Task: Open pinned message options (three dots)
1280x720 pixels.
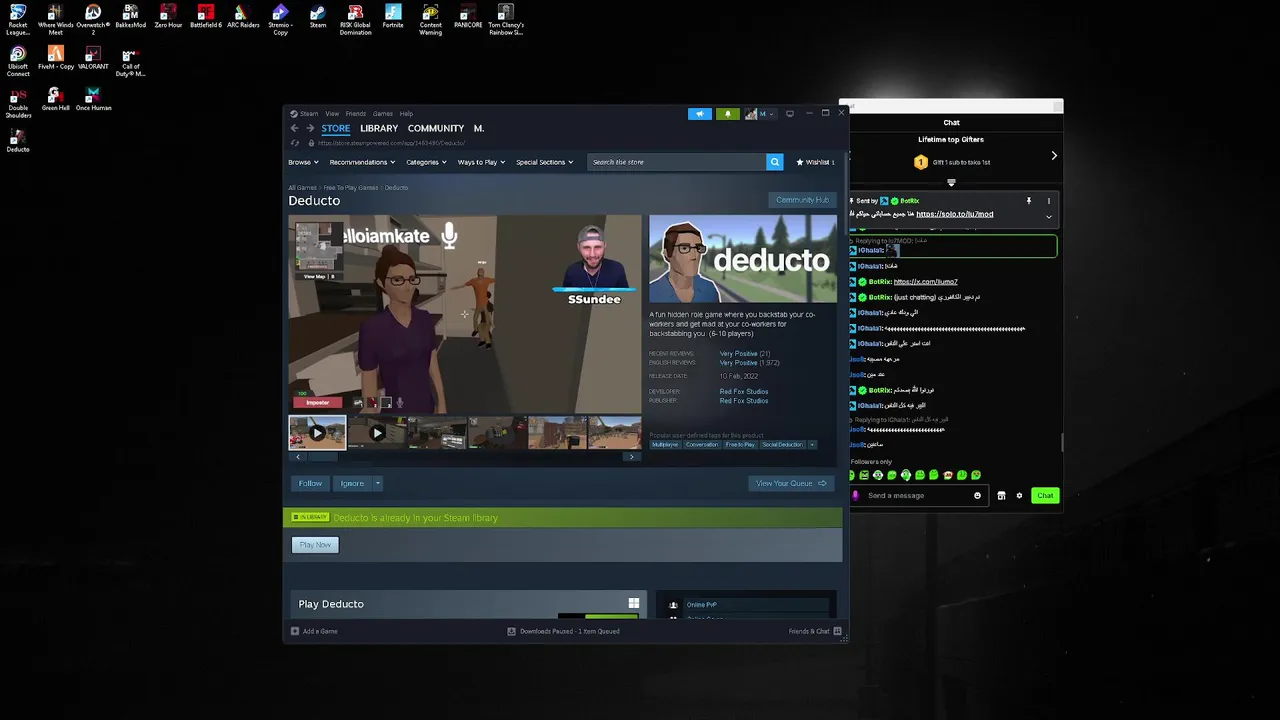Action: (1048, 201)
